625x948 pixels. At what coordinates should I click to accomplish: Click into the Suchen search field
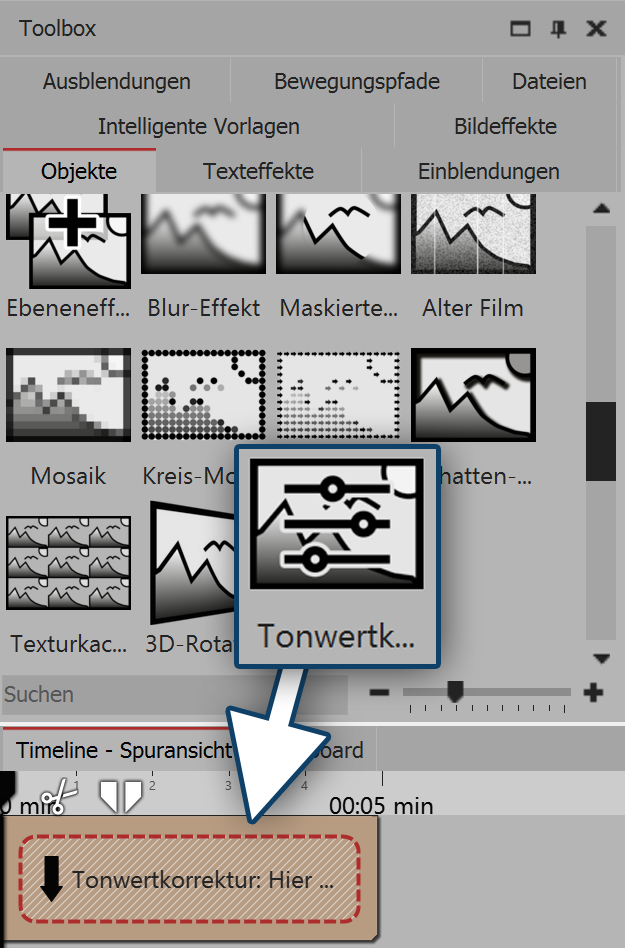pos(175,695)
